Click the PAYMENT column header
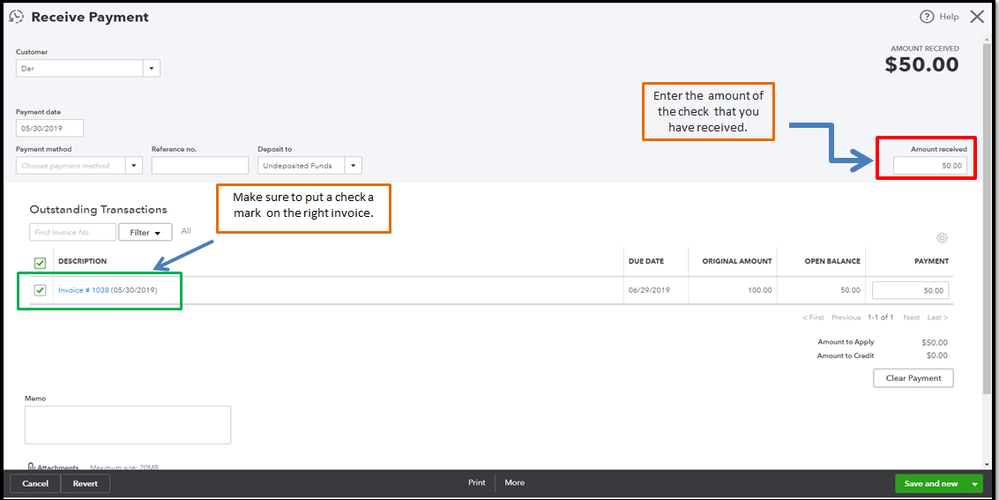Screen dimensions: 999x500 931,262
